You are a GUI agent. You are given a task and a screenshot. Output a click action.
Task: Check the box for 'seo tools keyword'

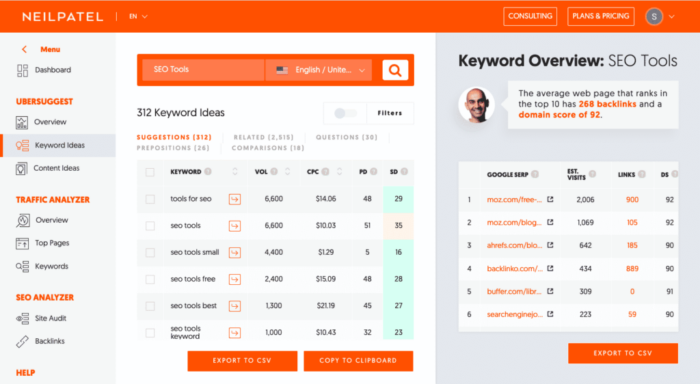[150, 333]
